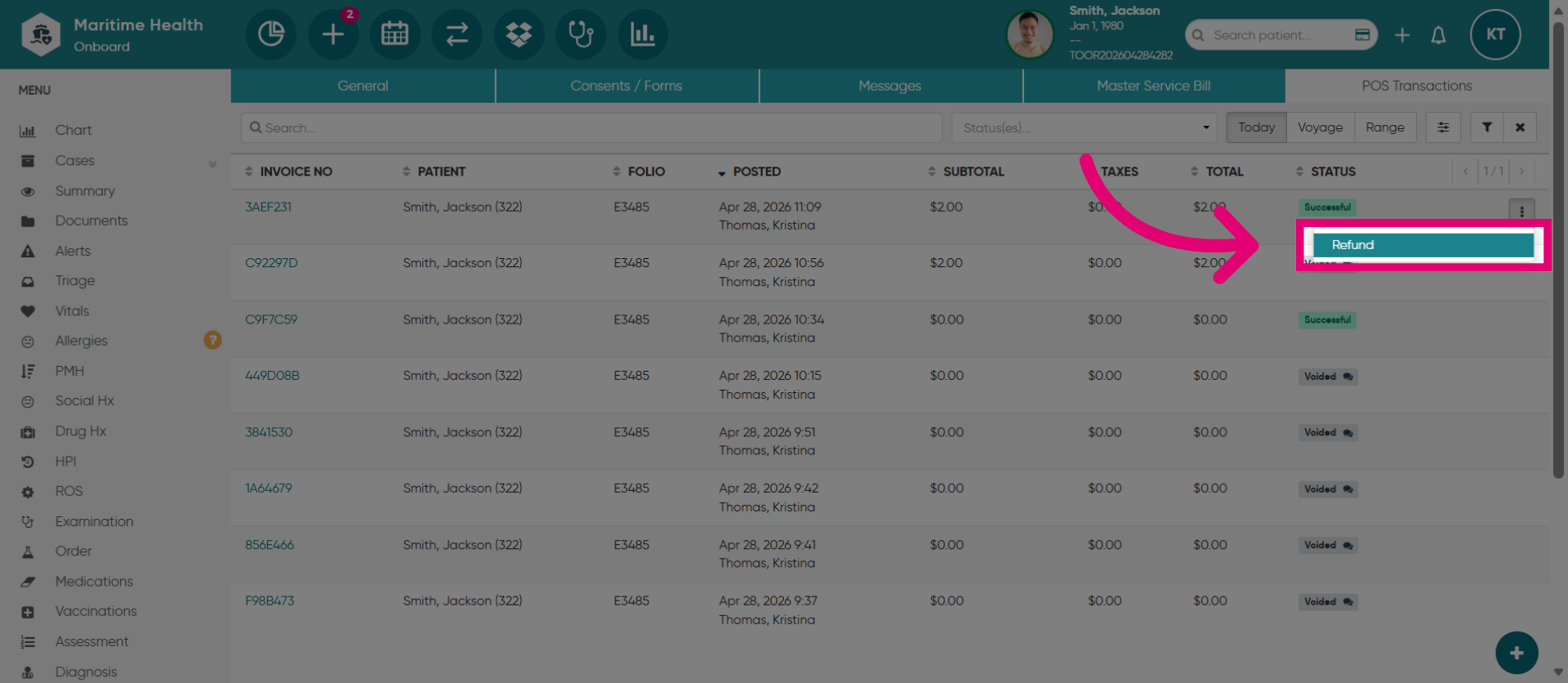Image resolution: width=1568 pixels, height=683 pixels.
Task: Sort by TOTAL column
Action: pos(1217,172)
